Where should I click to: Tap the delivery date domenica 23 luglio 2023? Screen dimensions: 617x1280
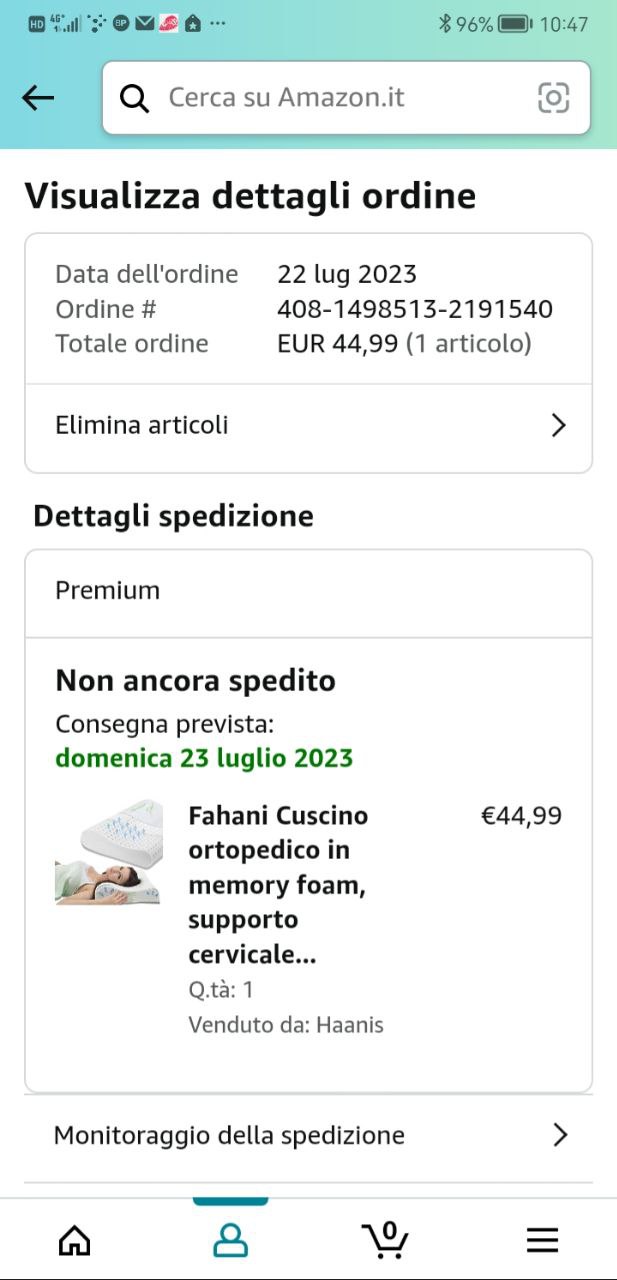click(x=204, y=758)
